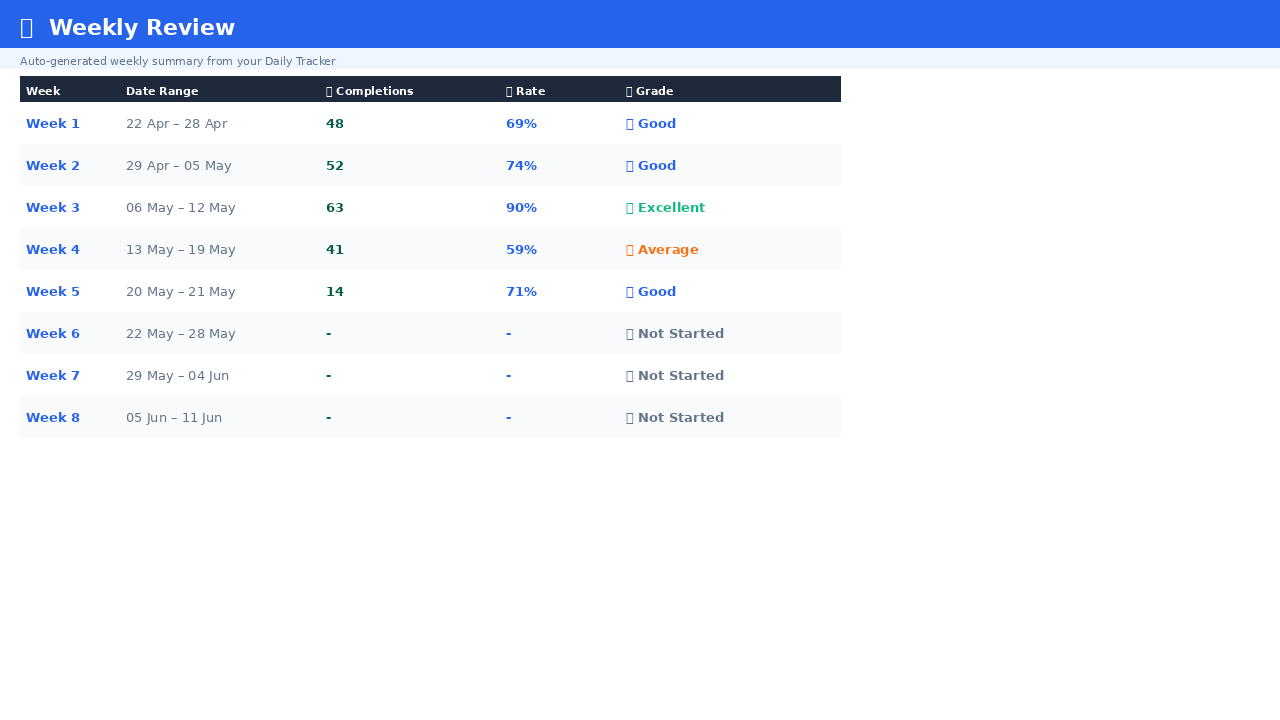The width and height of the screenshot is (1280, 720).
Task: Open the Week 7 link
Action: coord(53,376)
